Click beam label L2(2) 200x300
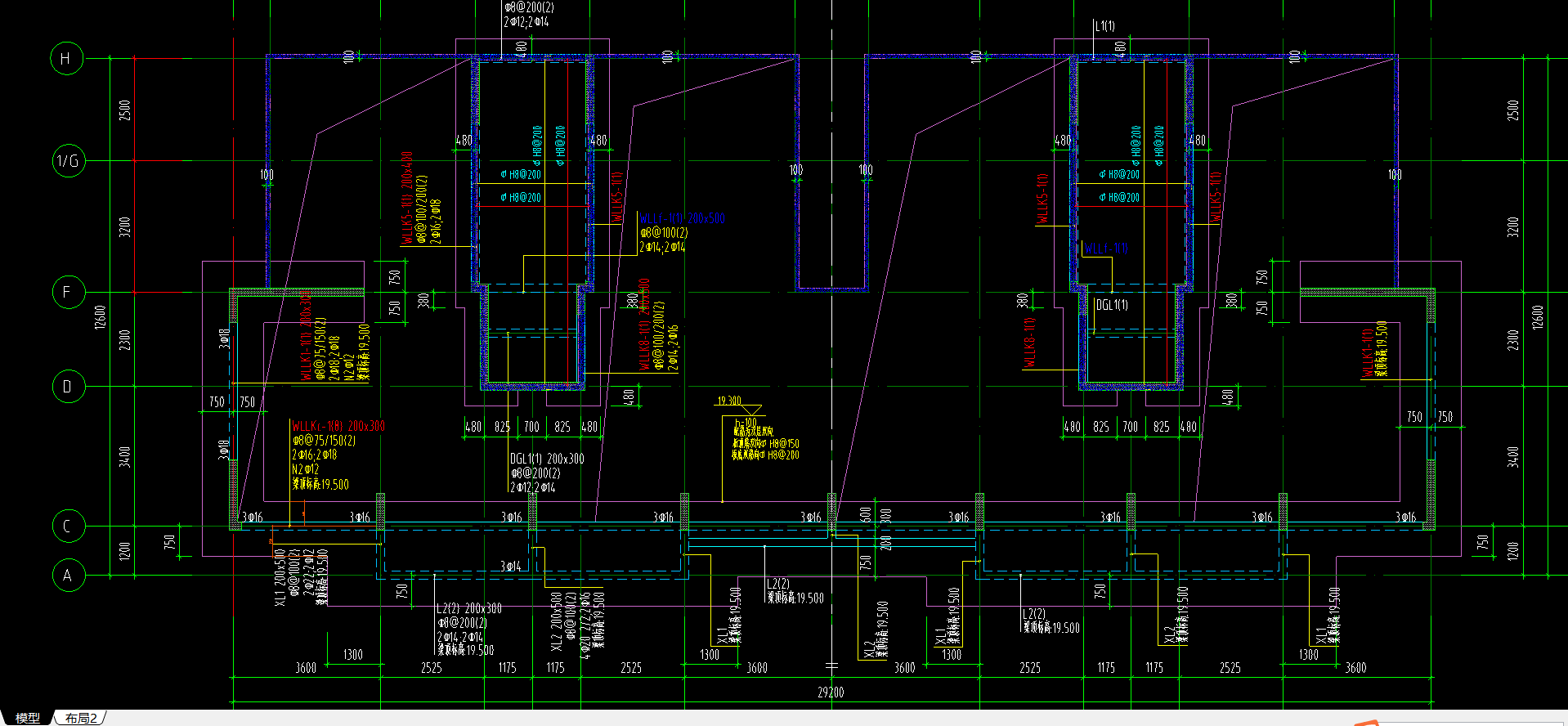 click(469, 608)
